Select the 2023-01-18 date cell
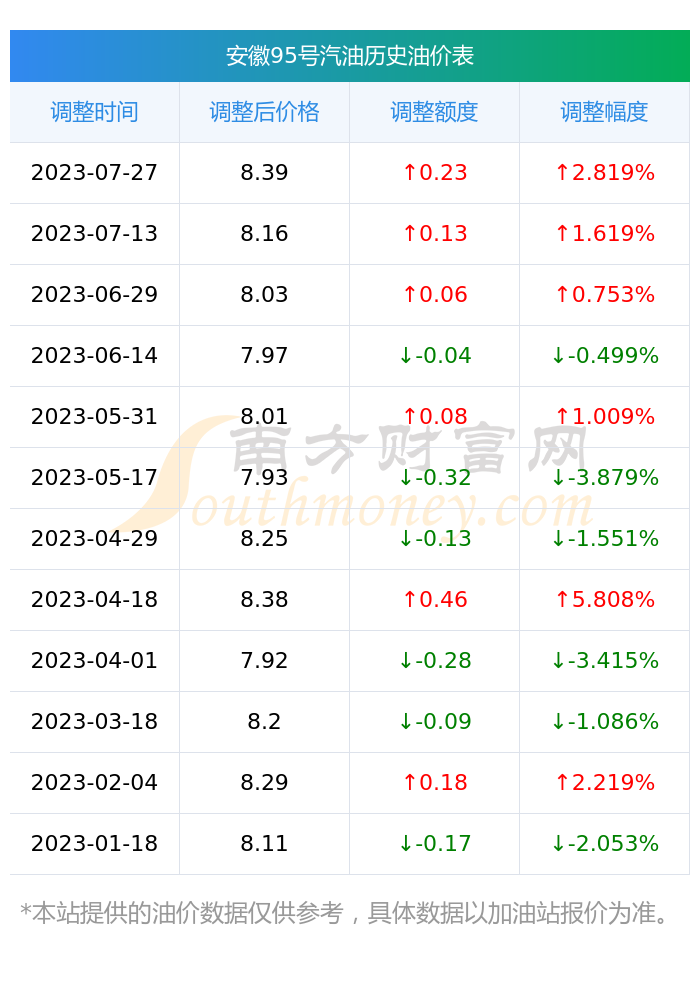Screen dimensions: 700x1000 (94, 843)
